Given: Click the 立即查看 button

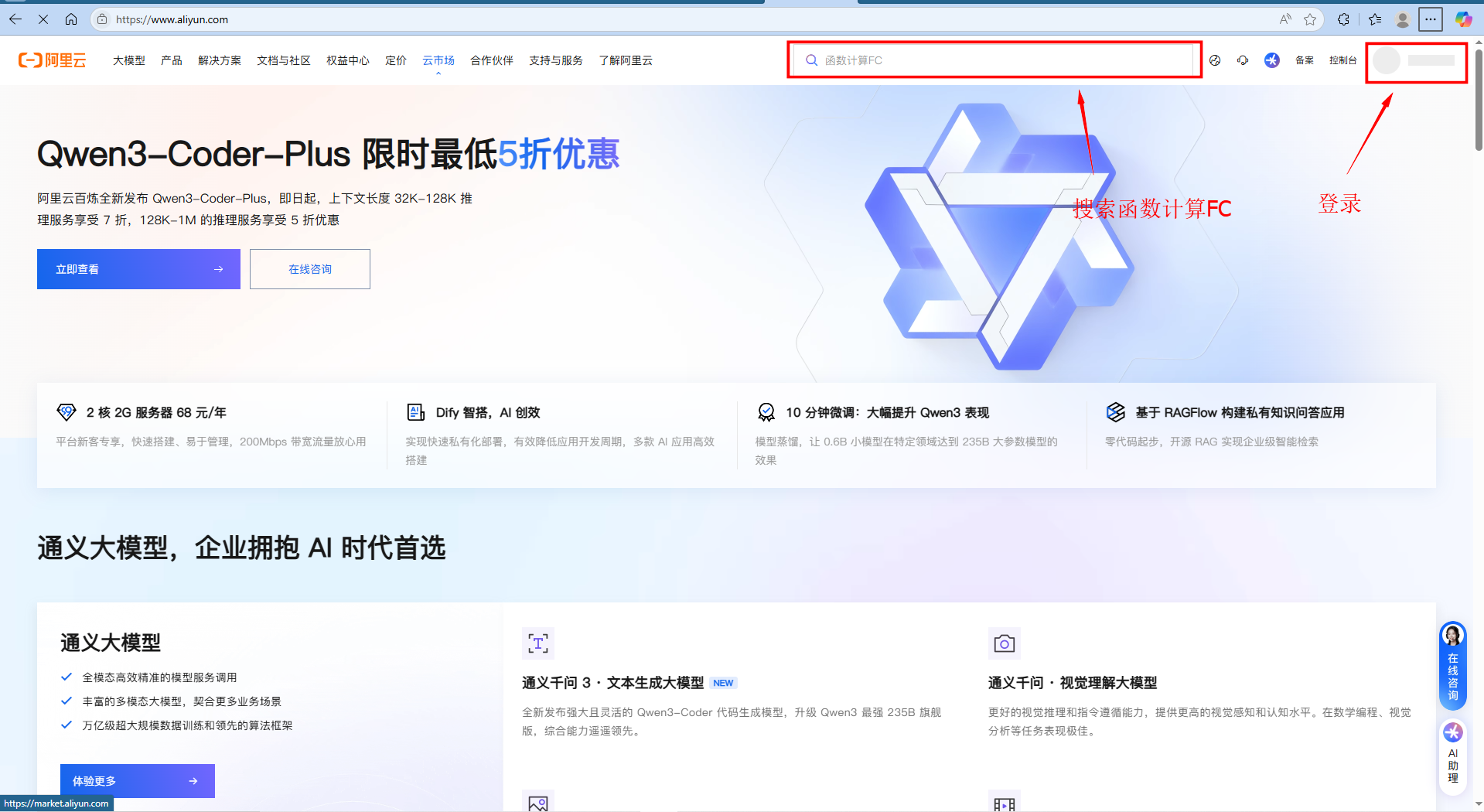Looking at the screenshot, I should pos(138,269).
